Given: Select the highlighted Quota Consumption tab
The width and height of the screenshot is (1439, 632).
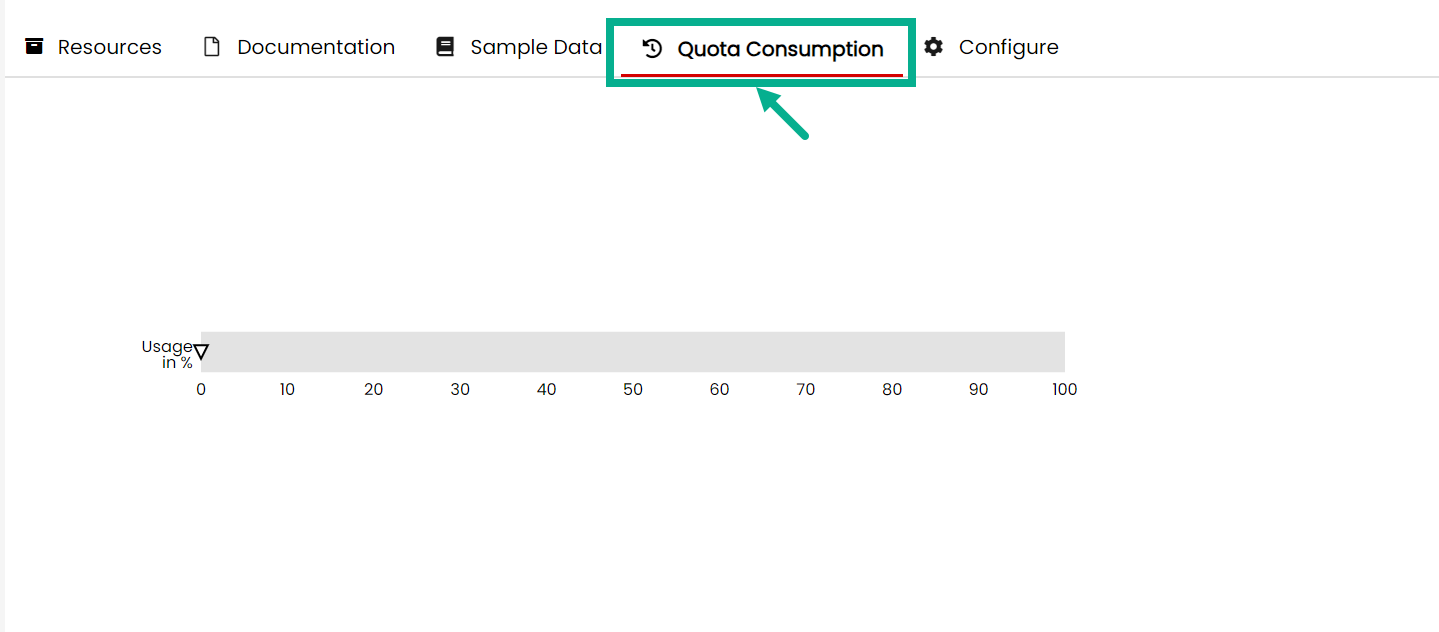Looking at the screenshot, I should tap(781, 48).
